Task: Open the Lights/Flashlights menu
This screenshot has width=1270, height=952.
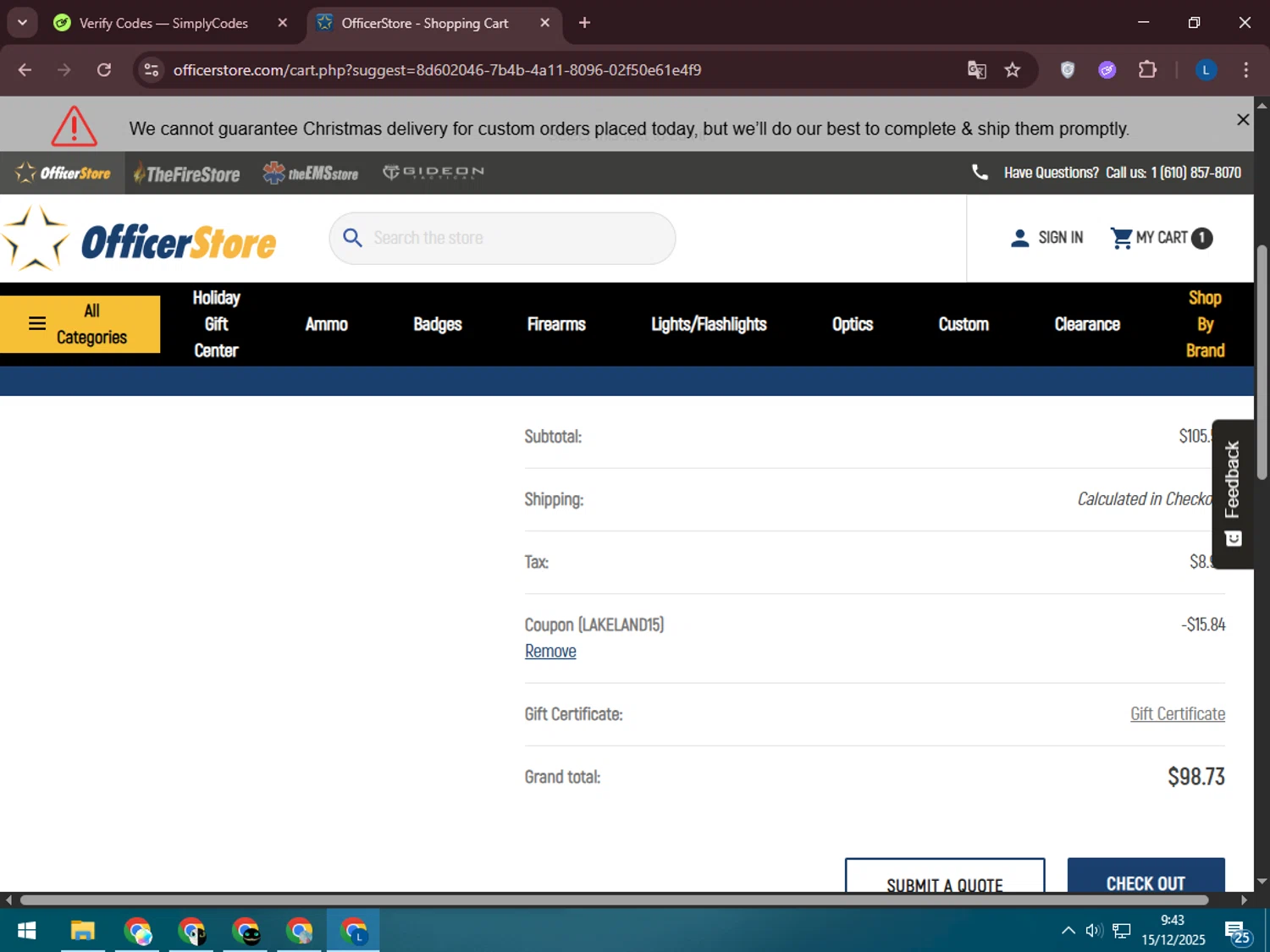Action: pos(709,324)
